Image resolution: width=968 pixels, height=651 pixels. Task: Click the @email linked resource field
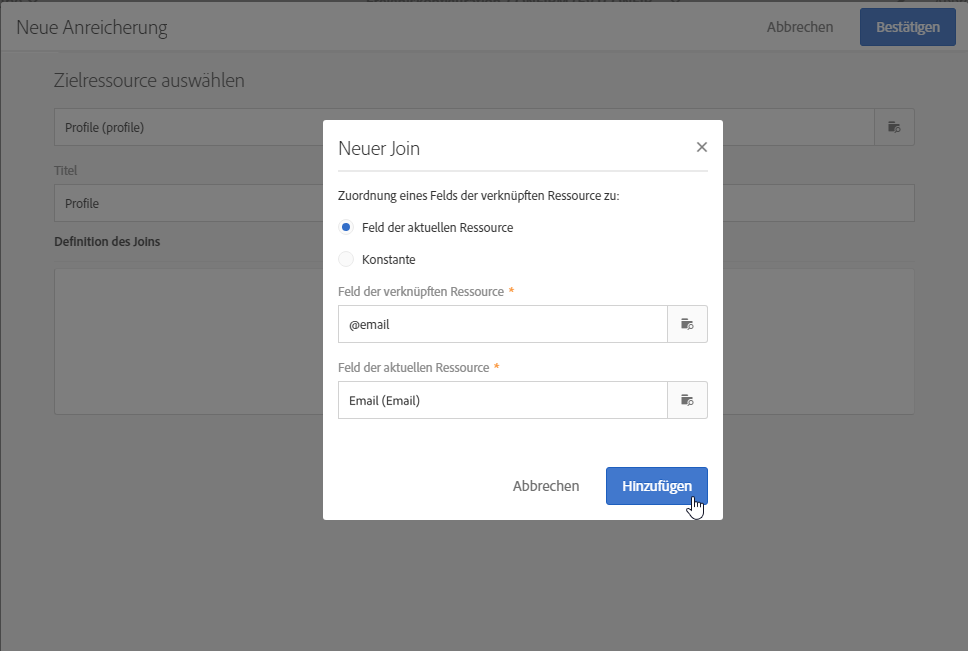coord(502,324)
